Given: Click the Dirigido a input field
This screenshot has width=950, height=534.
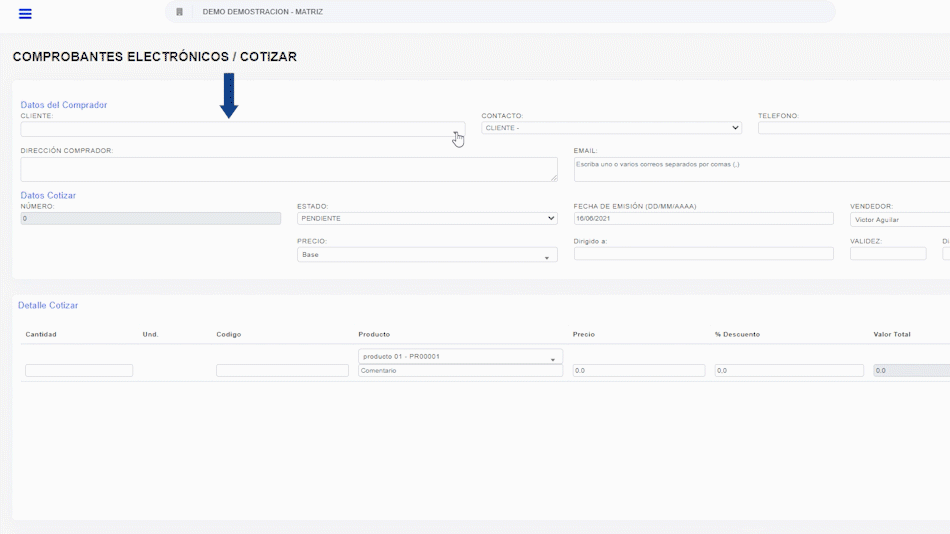Looking at the screenshot, I should [703, 254].
